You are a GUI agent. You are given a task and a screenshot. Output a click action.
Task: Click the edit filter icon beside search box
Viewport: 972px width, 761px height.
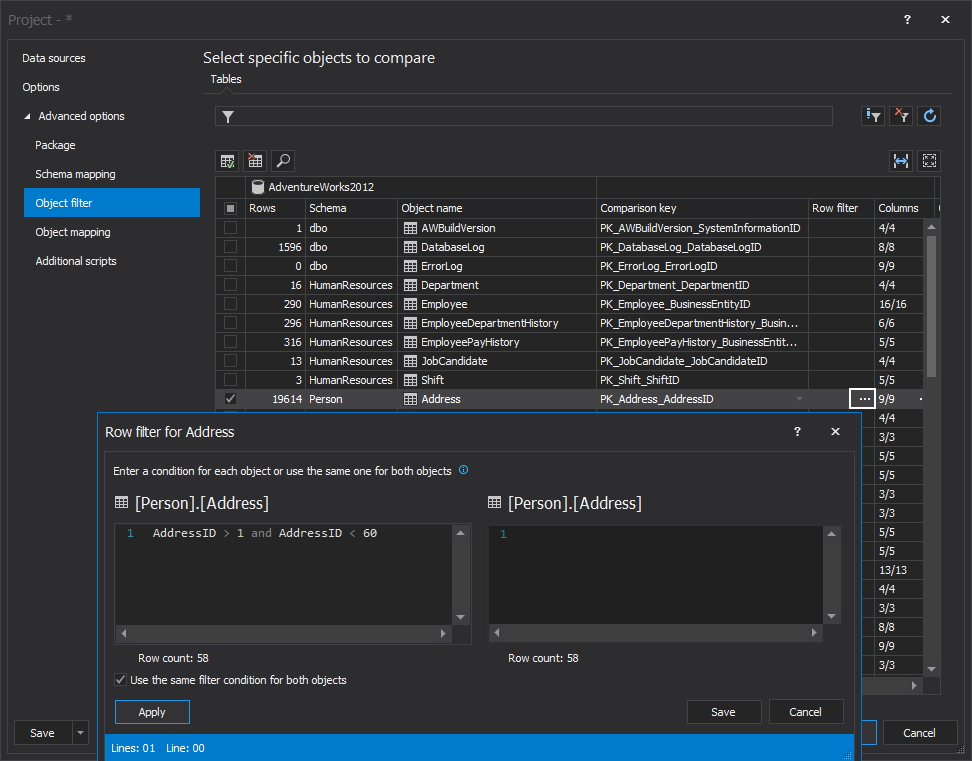click(872, 116)
